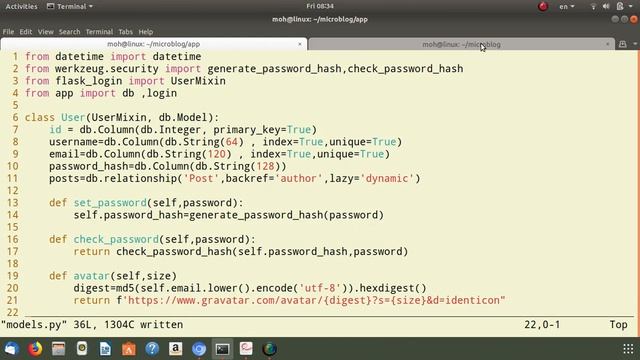Open the en keyboard language dropdown
640x360 pixels.
click(x=567, y=7)
